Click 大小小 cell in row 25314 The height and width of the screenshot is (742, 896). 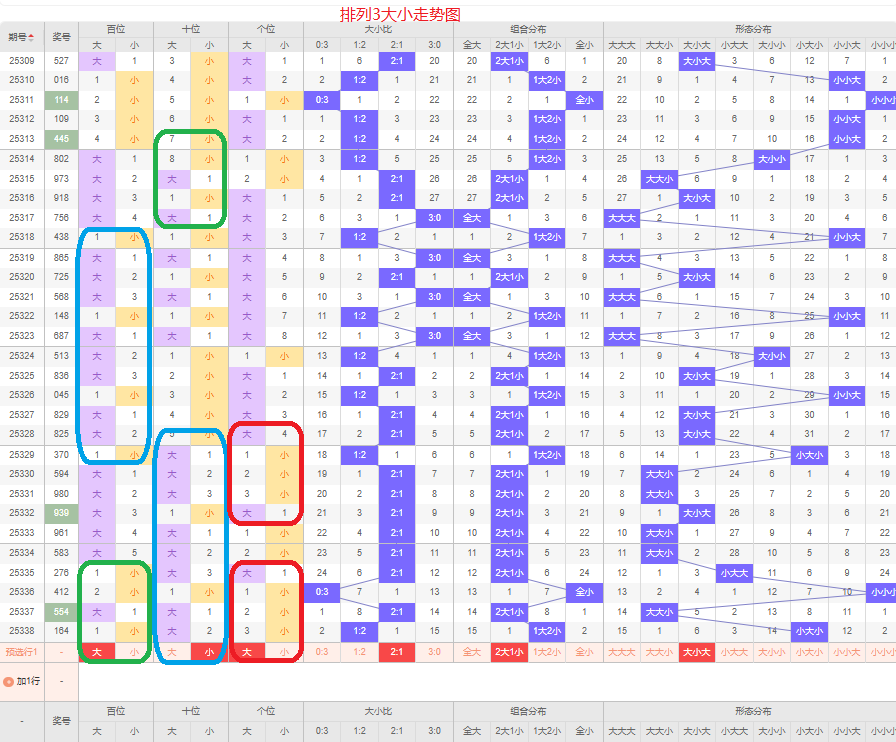(772, 159)
